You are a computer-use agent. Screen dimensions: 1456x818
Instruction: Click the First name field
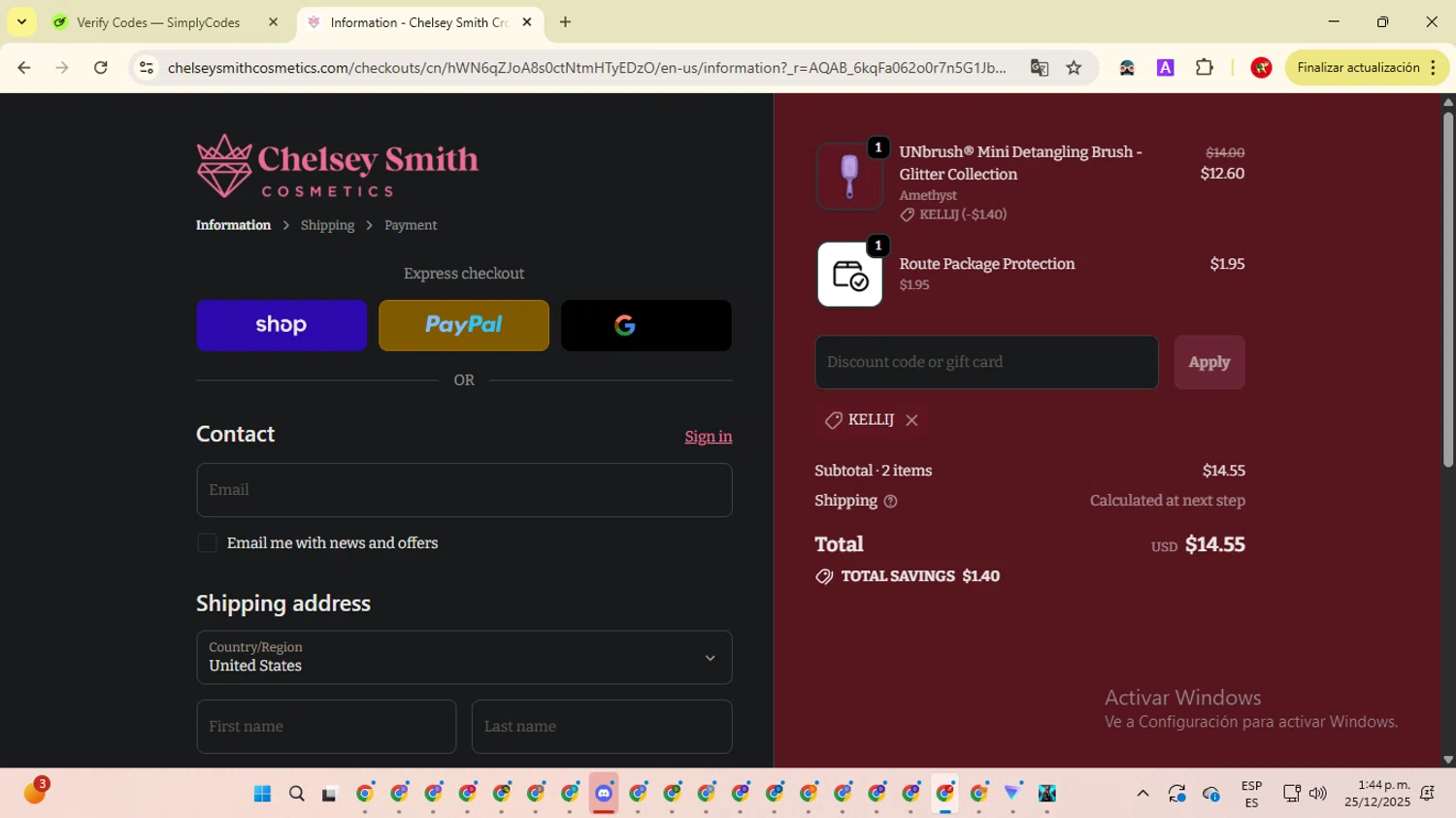coord(326,727)
